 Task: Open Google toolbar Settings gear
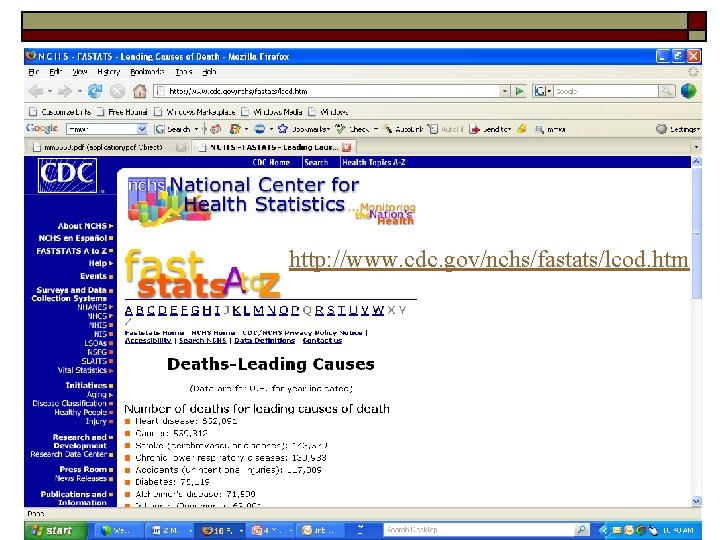click(661, 129)
